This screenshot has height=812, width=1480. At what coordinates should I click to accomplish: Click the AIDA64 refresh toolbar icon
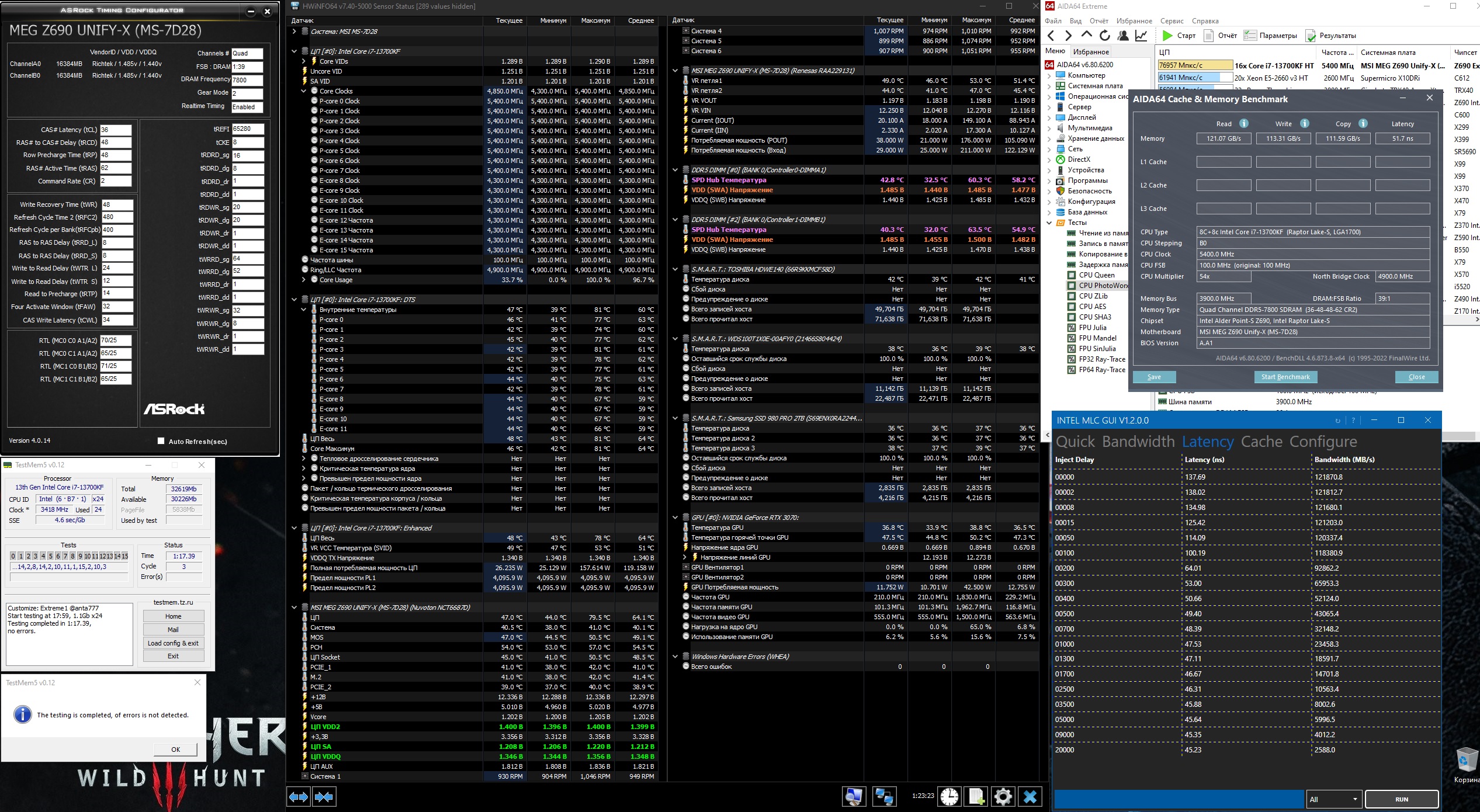[1104, 36]
